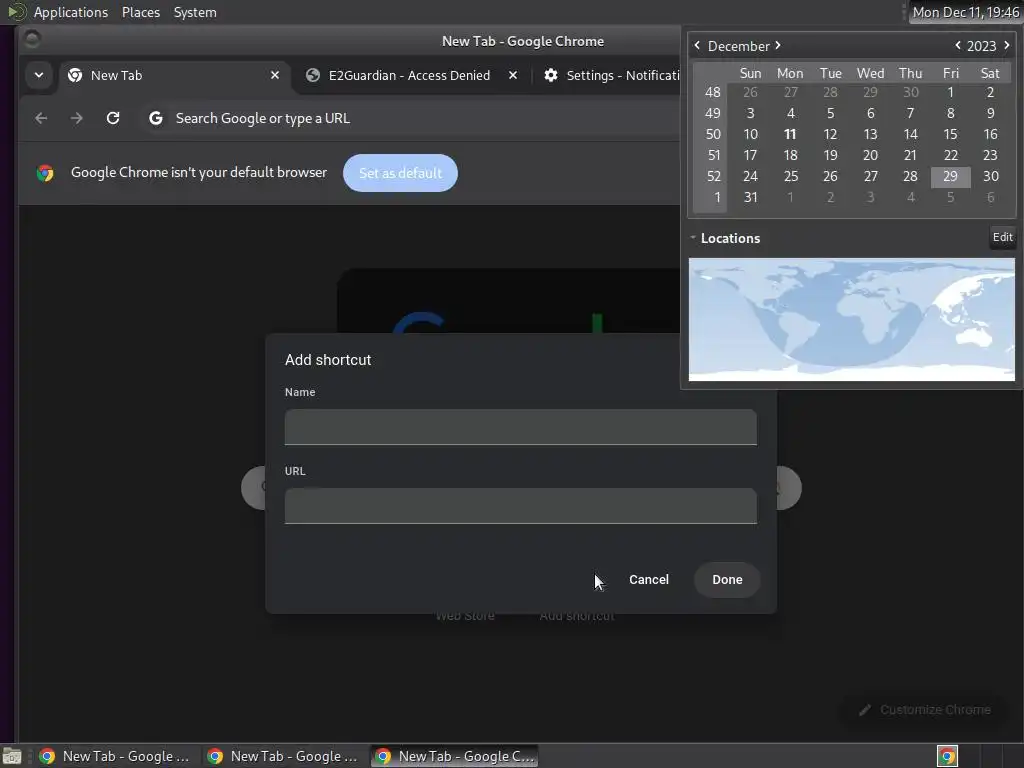This screenshot has width=1024, height=768.
Task: Close the New Tab tab
Action: coord(275,75)
